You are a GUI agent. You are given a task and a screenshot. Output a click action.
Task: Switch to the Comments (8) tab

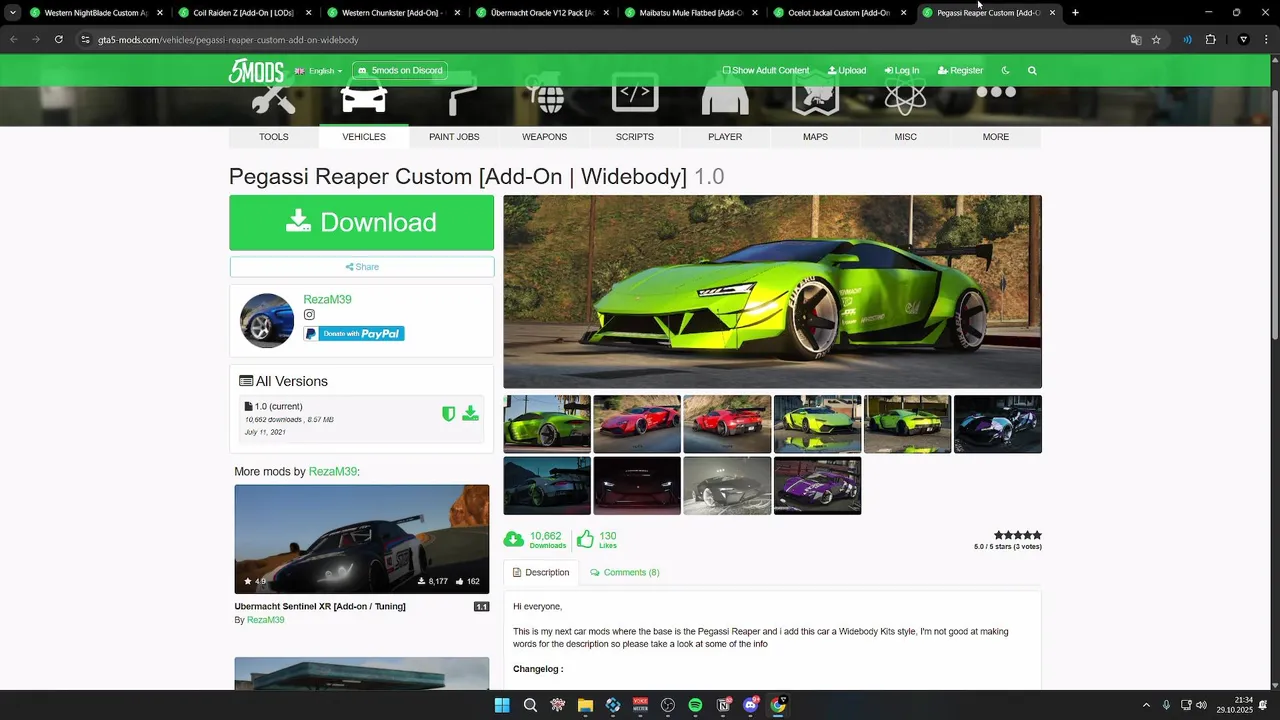coord(625,572)
